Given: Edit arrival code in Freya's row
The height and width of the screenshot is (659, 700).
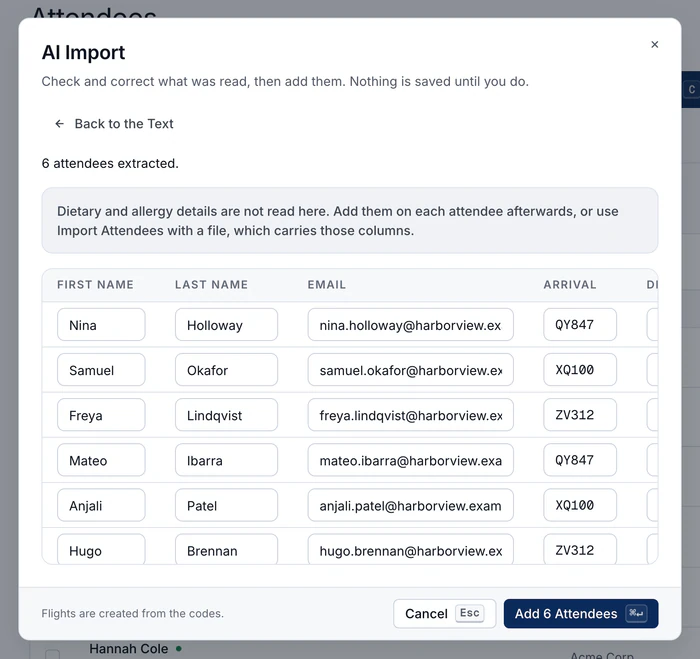Looking at the screenshot, I should (579, 415).
